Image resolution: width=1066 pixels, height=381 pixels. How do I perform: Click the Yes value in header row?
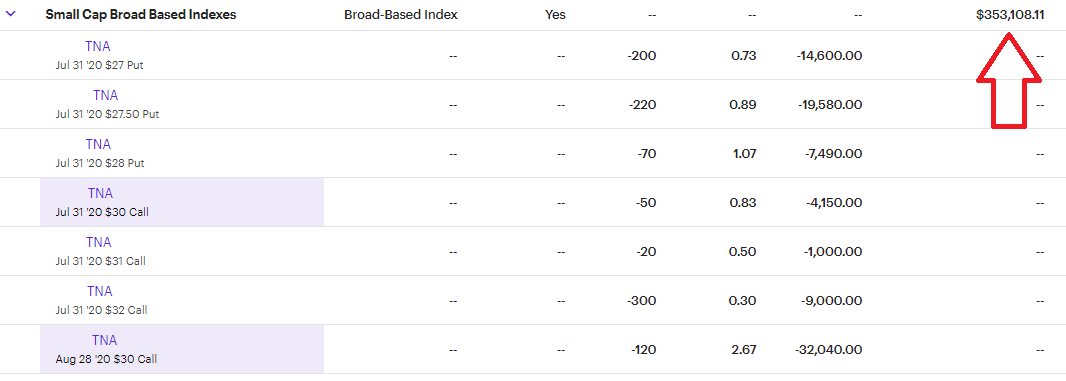pyautogui.click(x=555, y=15)
